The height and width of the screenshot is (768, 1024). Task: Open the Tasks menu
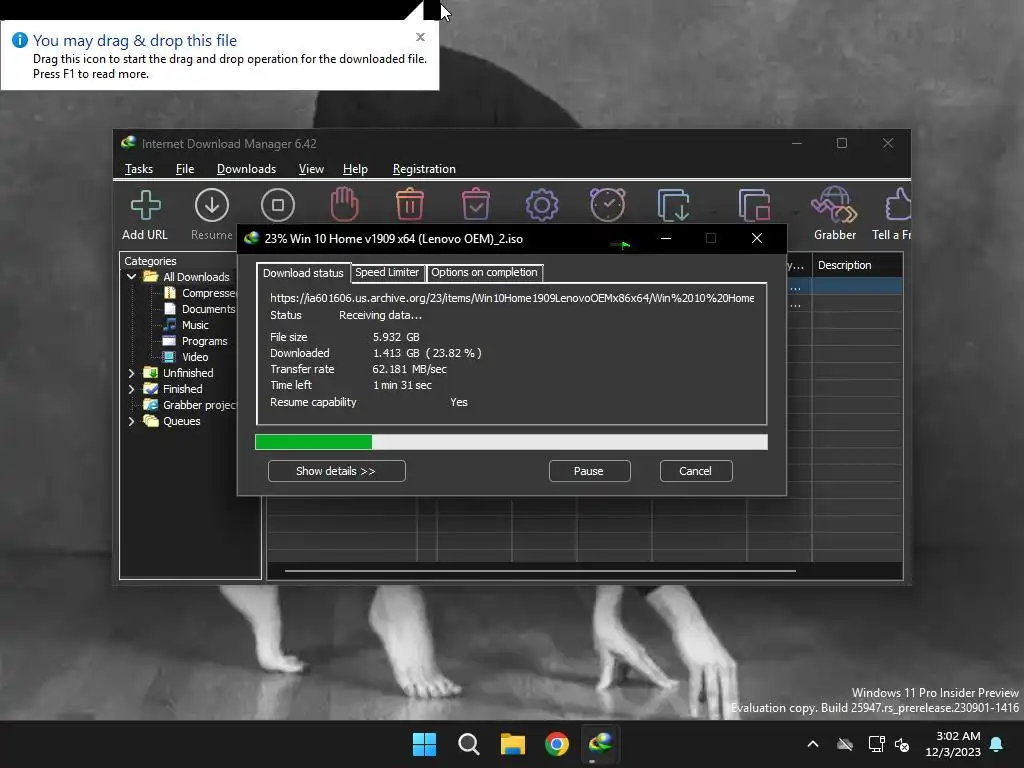click(x=138, y=168)
